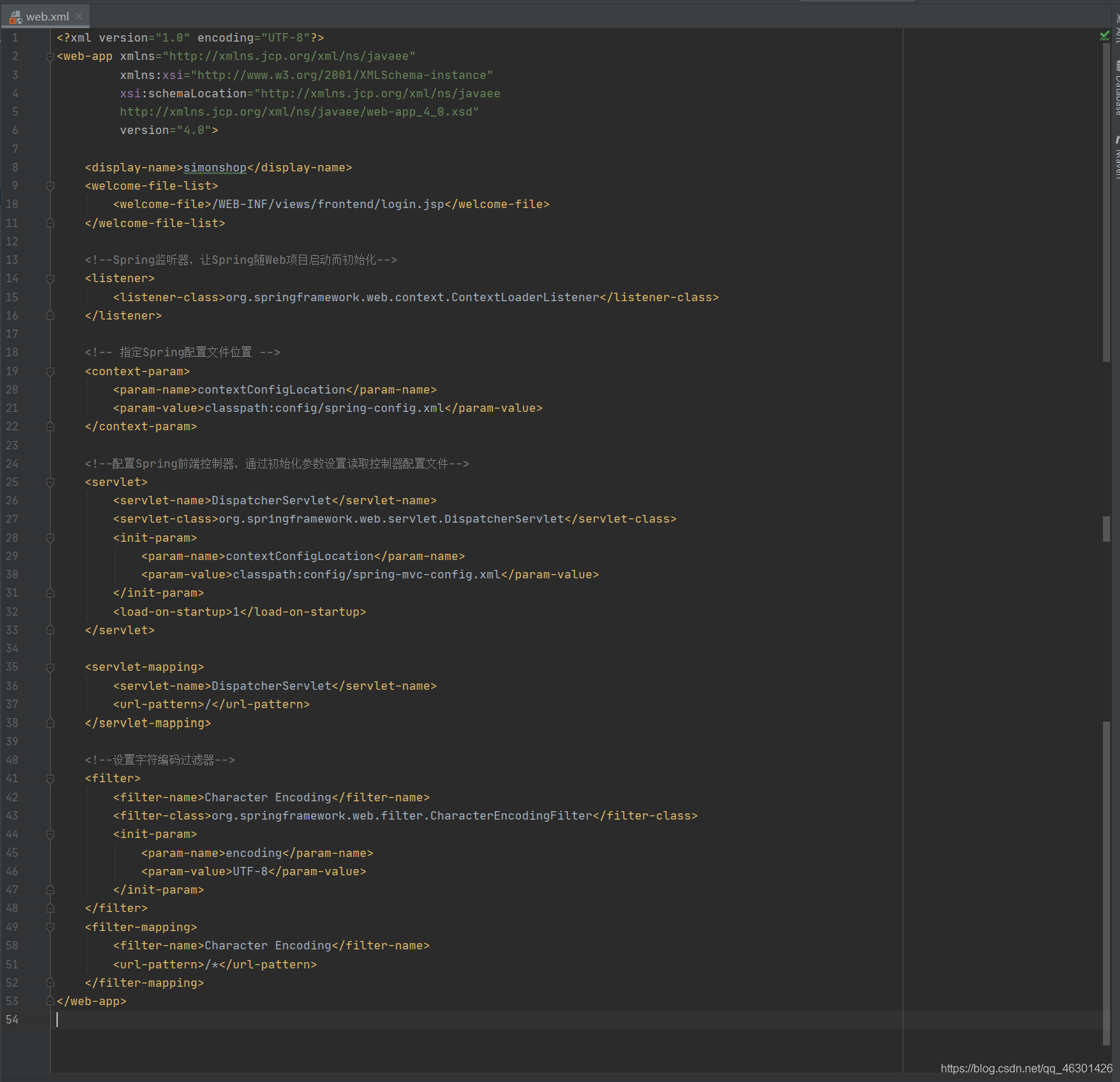1120x1082 pixels.
Task: Click fold end marker at closing servlet tag
Action: point(50,630)
